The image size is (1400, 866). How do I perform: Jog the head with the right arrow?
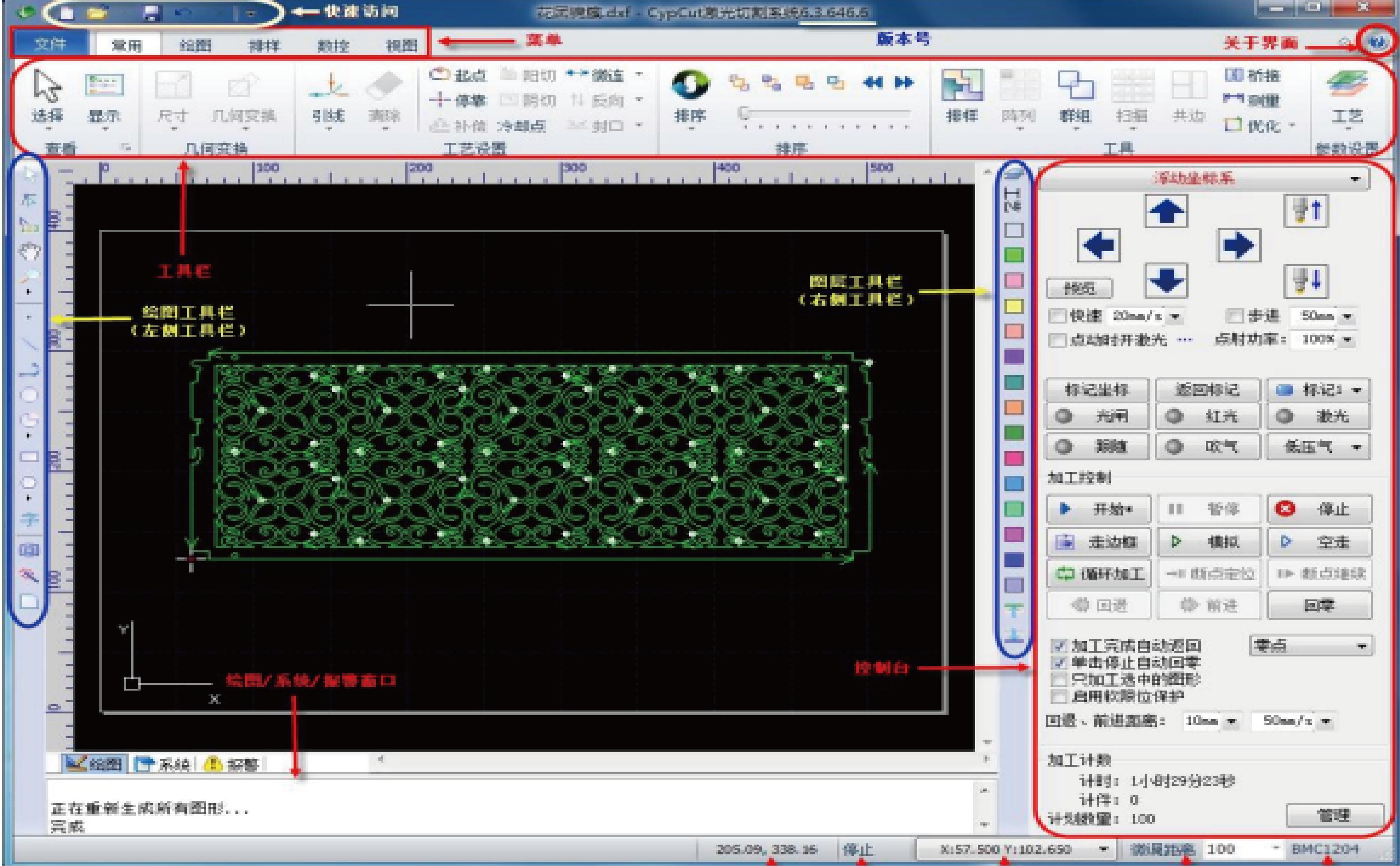point(1238,246)
